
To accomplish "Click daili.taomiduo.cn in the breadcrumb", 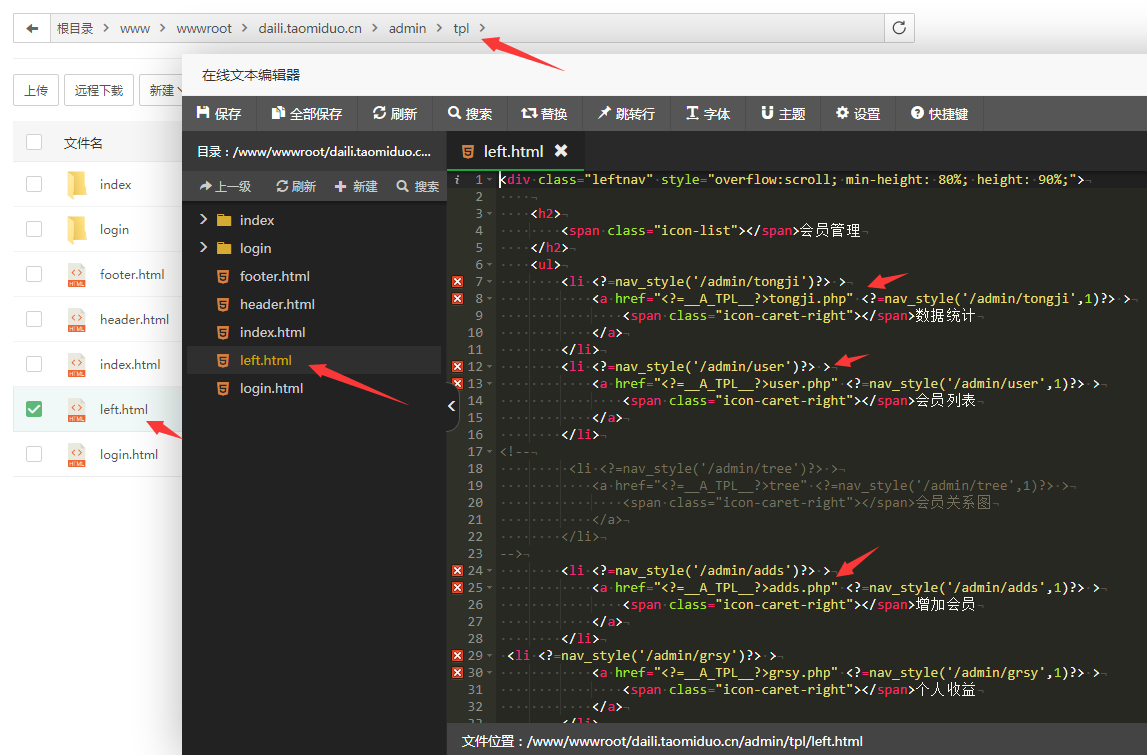I will pos(309,29).
